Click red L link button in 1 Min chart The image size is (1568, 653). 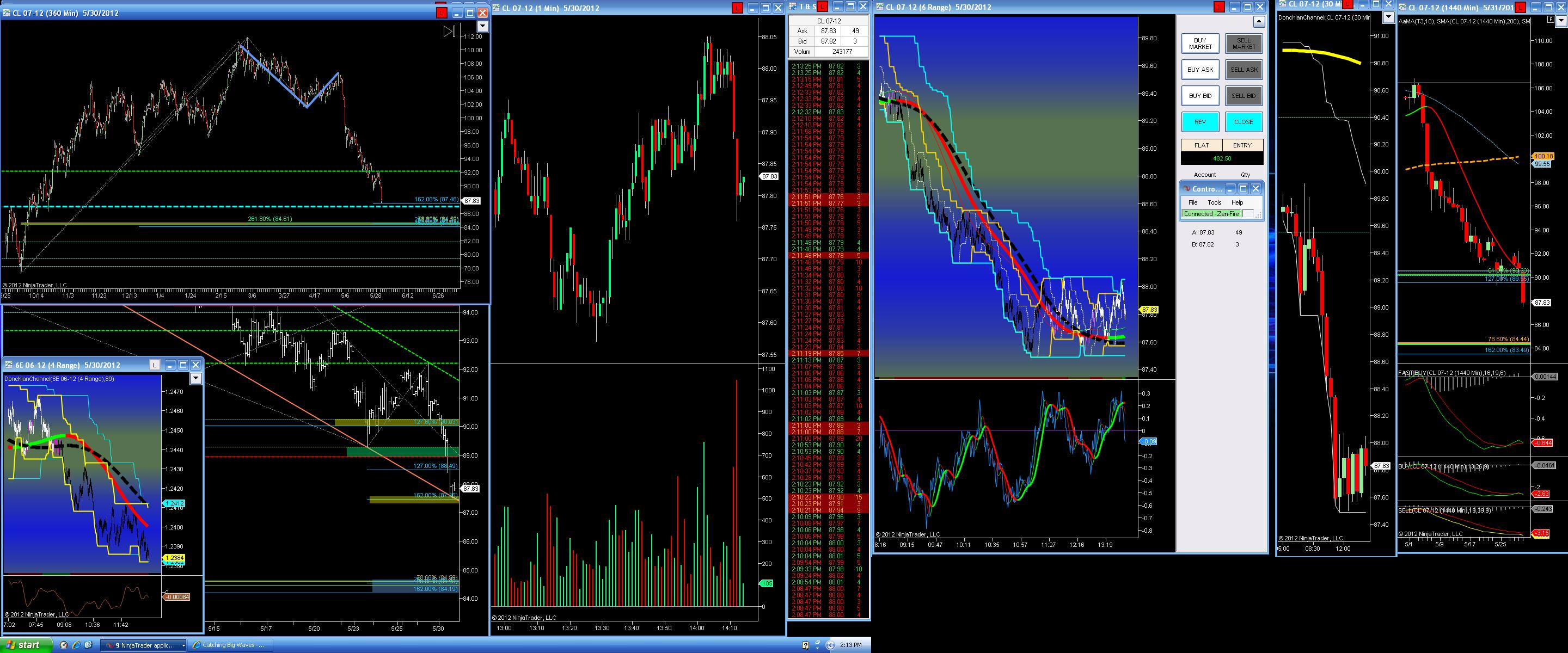point(737,8)
